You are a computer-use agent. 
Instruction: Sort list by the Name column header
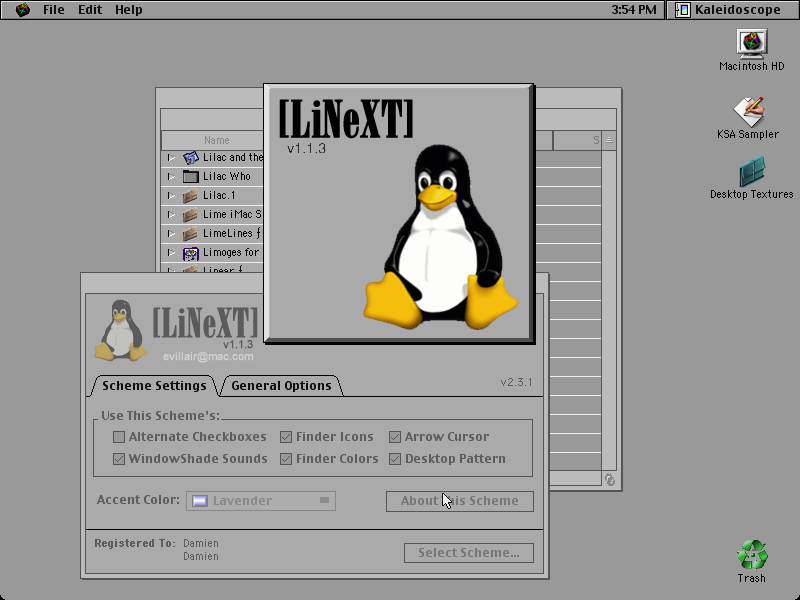[216, 140]
